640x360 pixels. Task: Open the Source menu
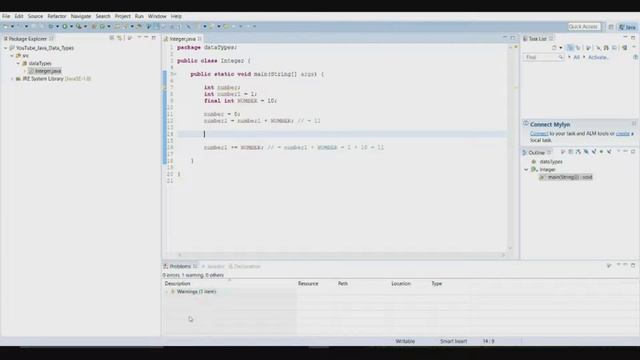[35, 16]
